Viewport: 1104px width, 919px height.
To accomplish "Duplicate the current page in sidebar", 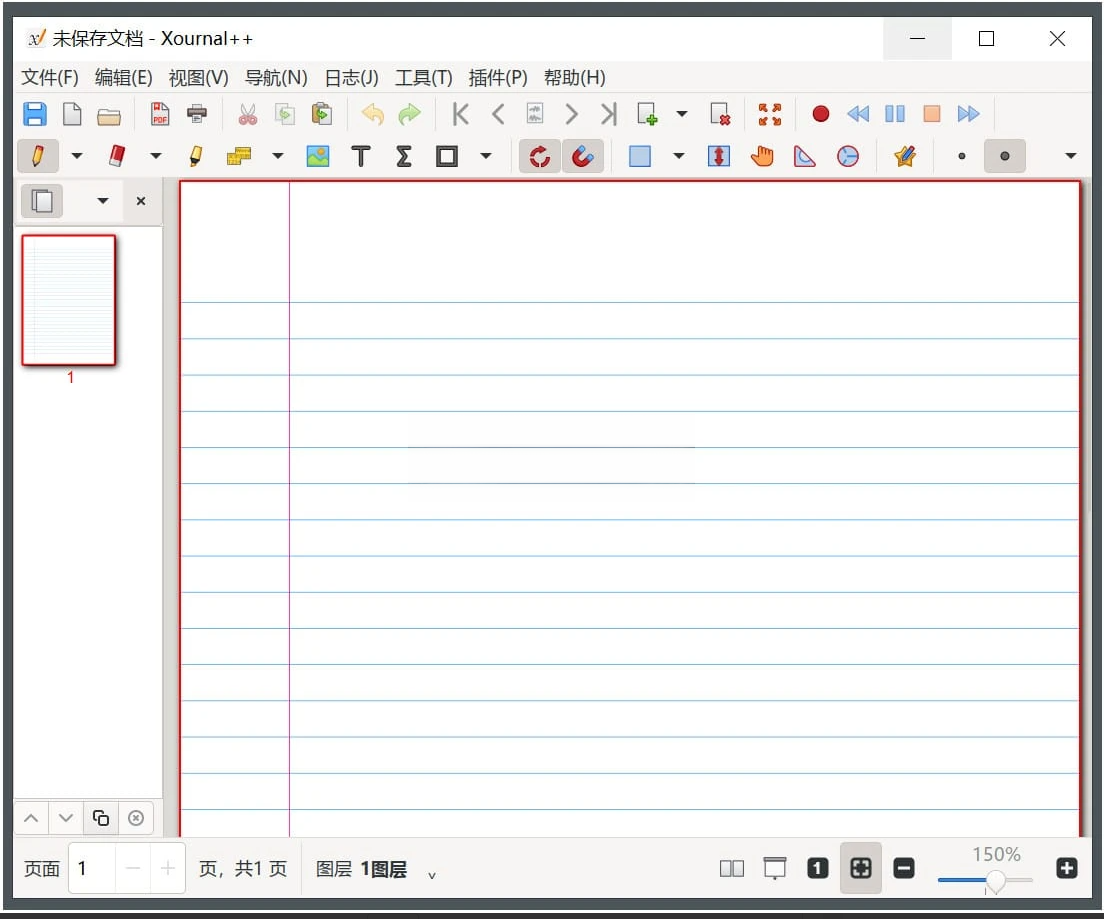I will tap(101, 818).
